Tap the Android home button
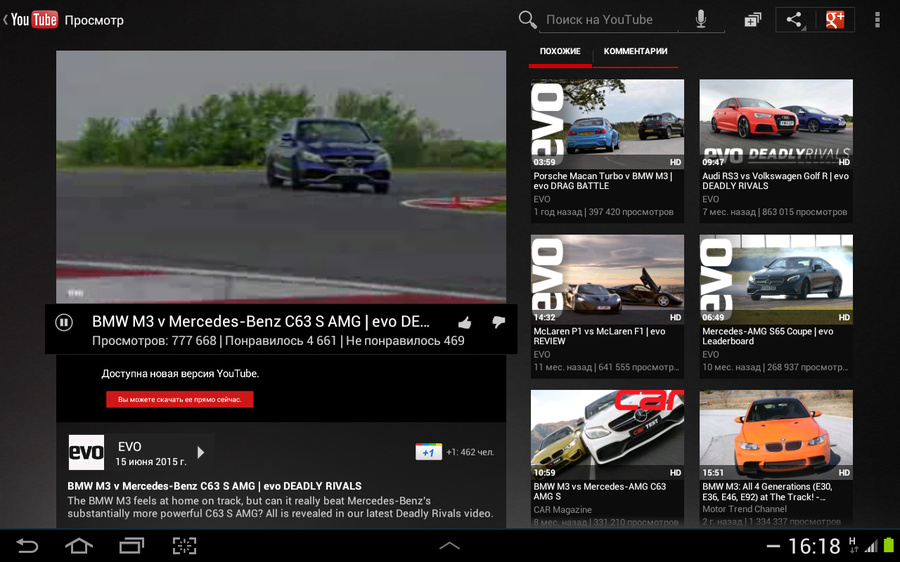 pos(79,545)
